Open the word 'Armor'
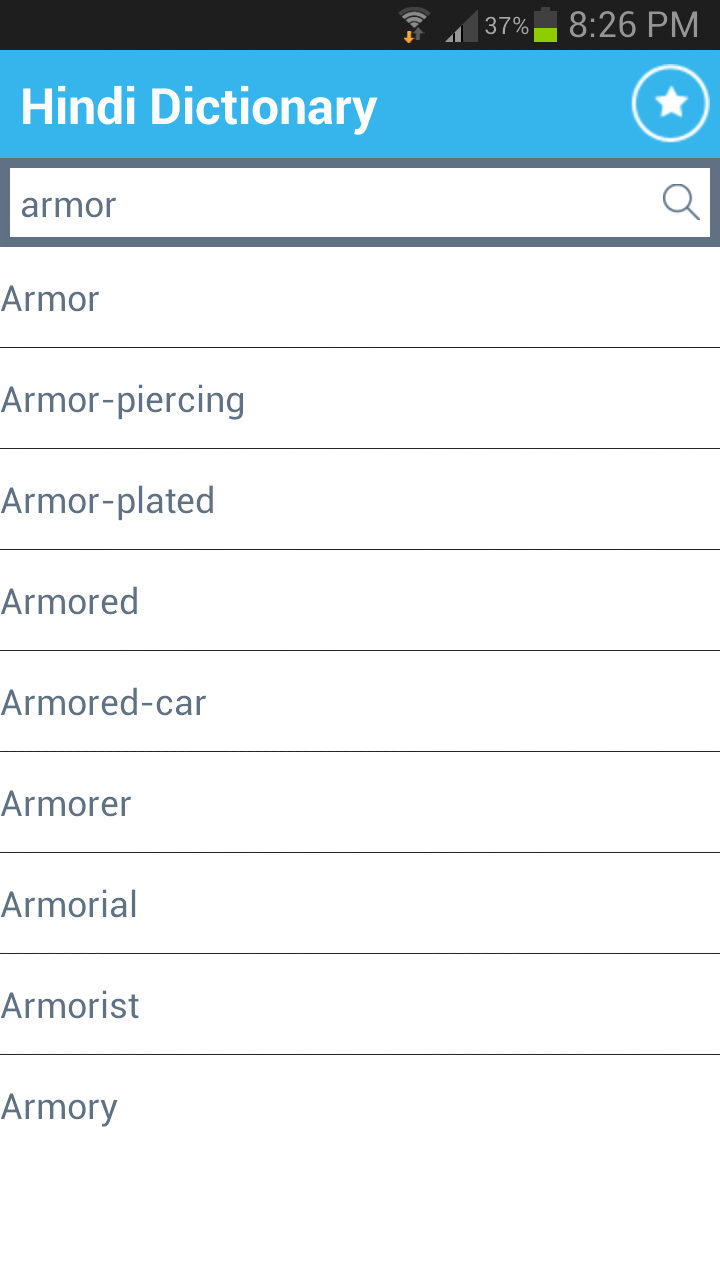This screenshot has width=720, height=1280. click(x=360, y=298)
